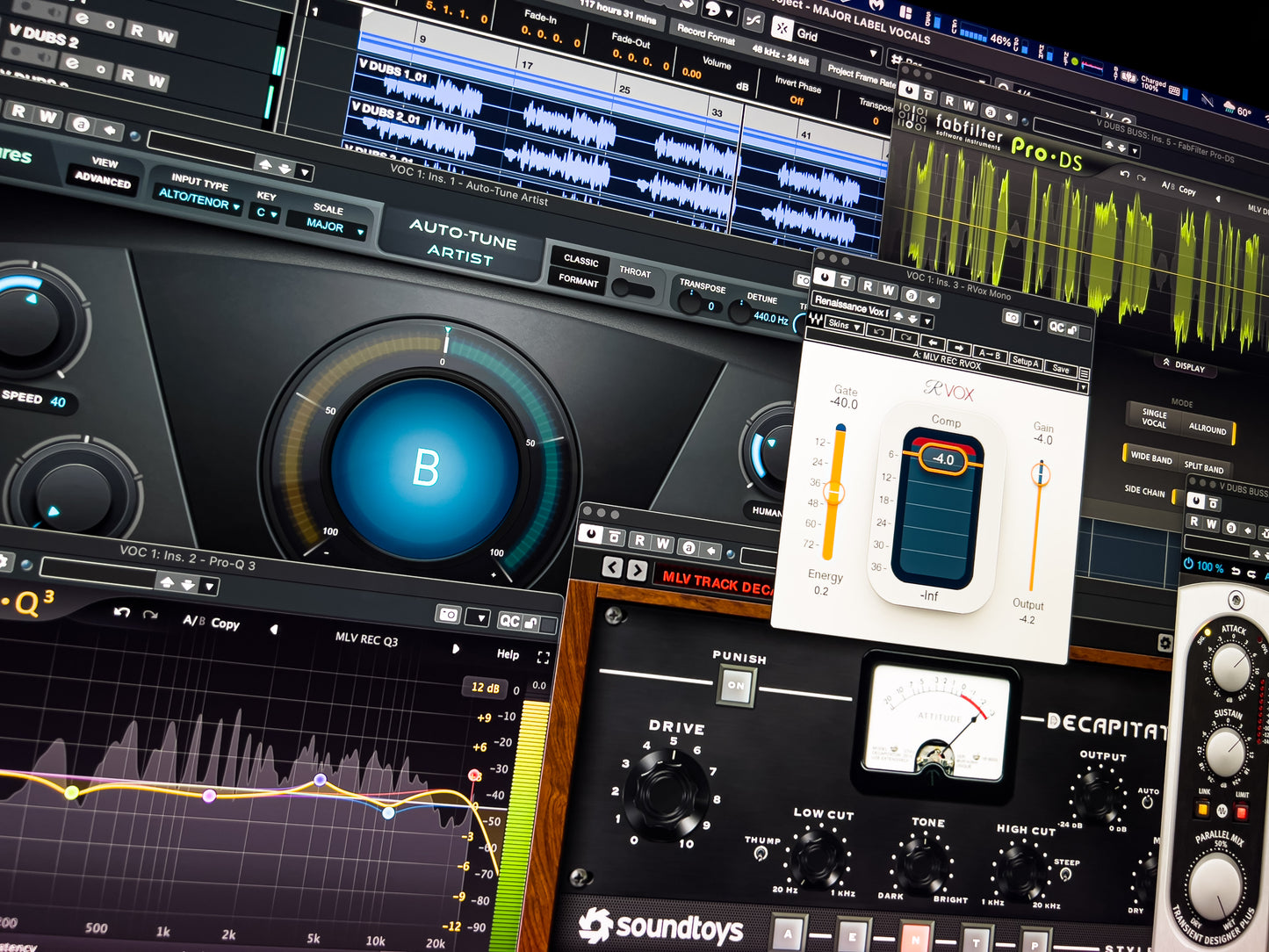
Task: Toggle the Auto-Tune Throat switch
Action: [633, 288]
